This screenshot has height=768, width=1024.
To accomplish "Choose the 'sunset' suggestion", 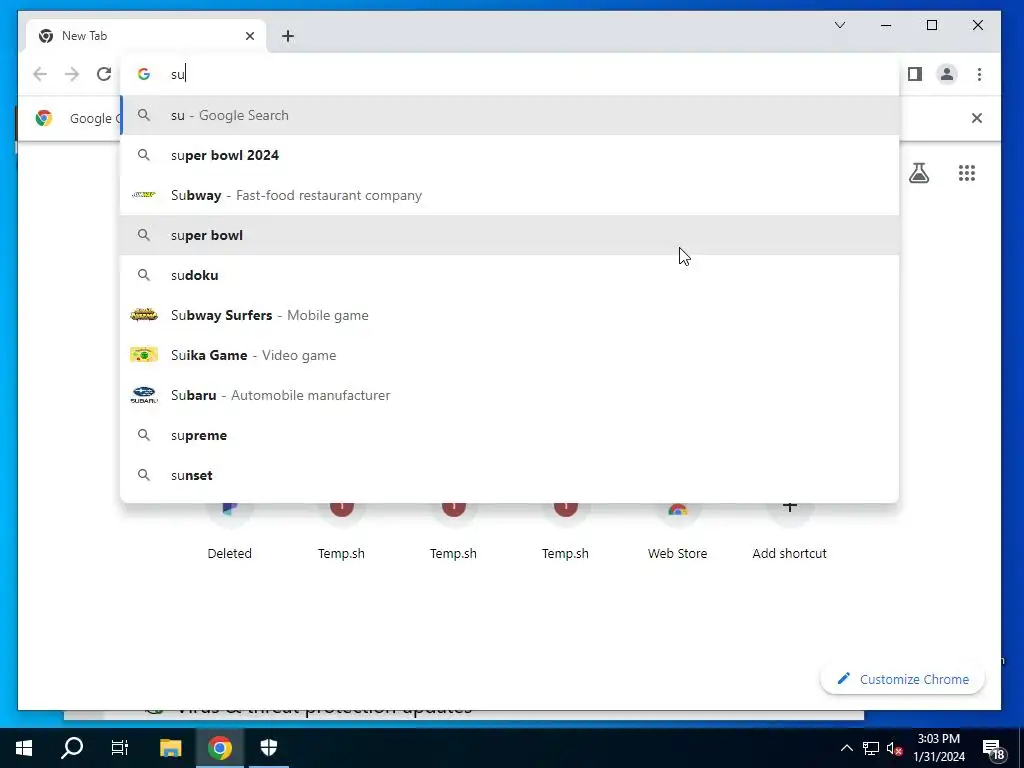I will (510, 475).
